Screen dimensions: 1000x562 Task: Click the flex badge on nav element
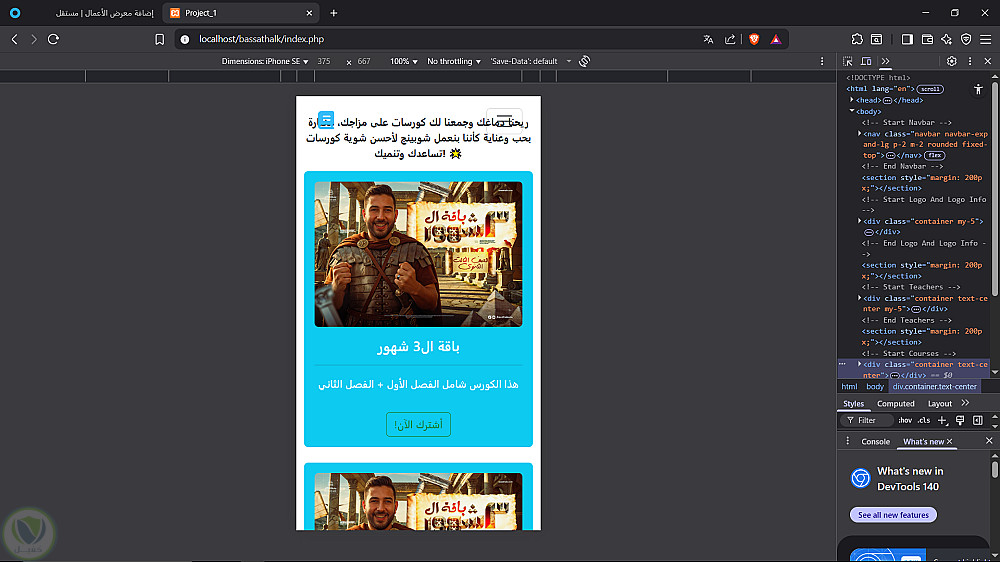pyautogui.click(x=934, y=156)
